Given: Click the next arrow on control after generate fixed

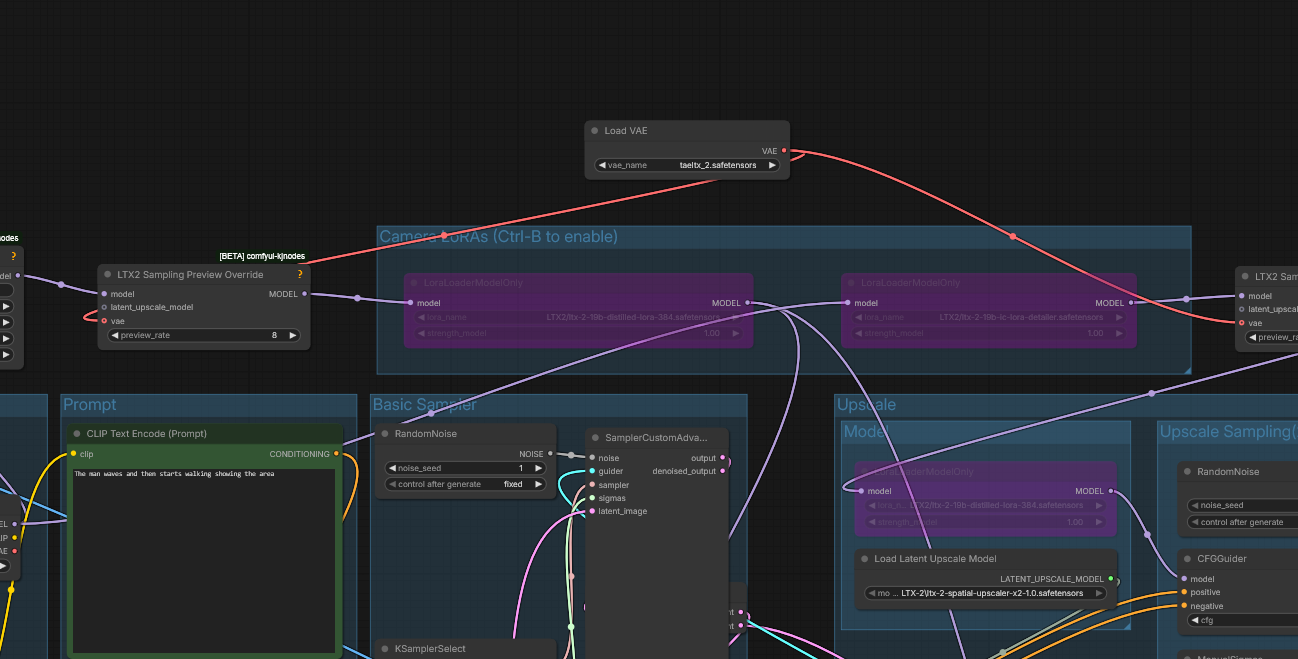Looking at the screenshot, I should [539, 484].
